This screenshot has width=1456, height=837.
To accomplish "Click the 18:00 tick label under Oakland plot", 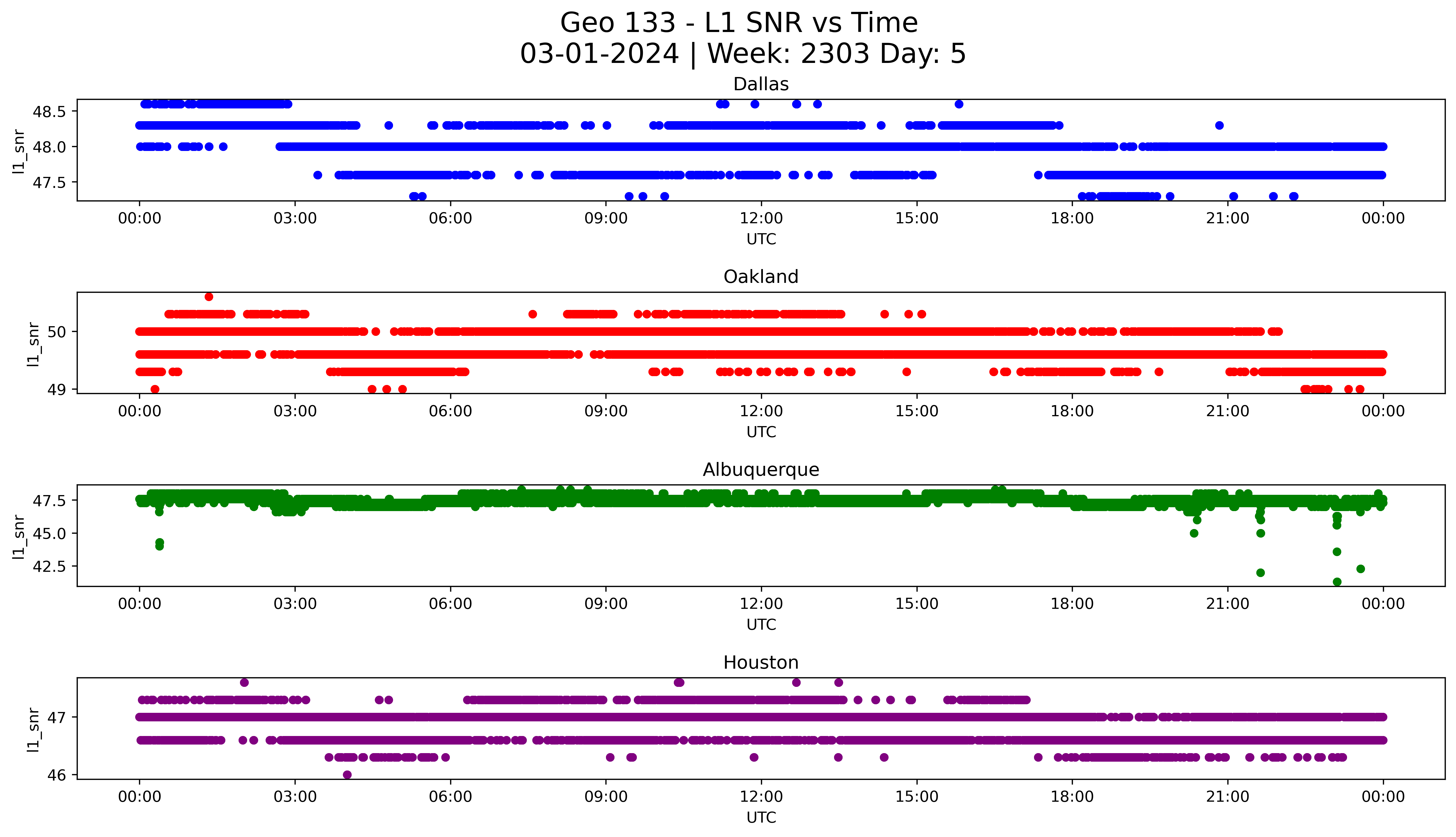I will [1072, 411].
